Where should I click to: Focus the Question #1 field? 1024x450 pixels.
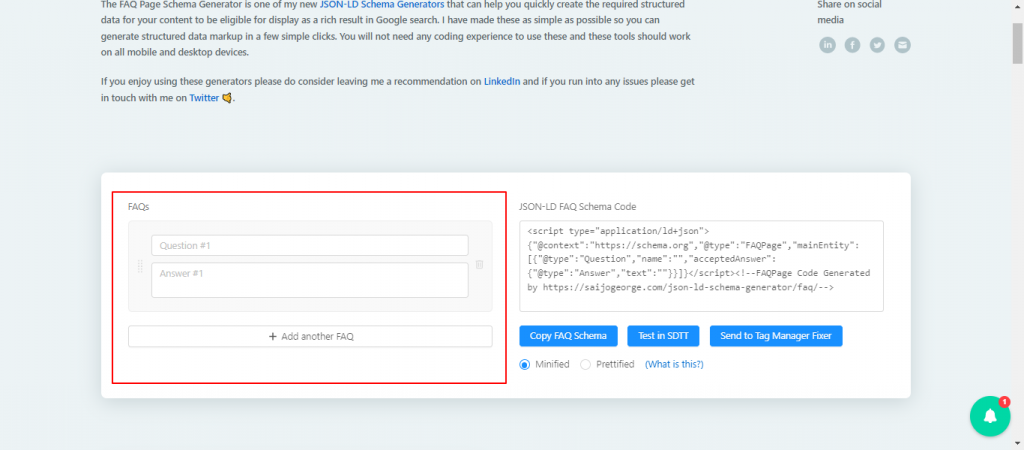point(310,246)
